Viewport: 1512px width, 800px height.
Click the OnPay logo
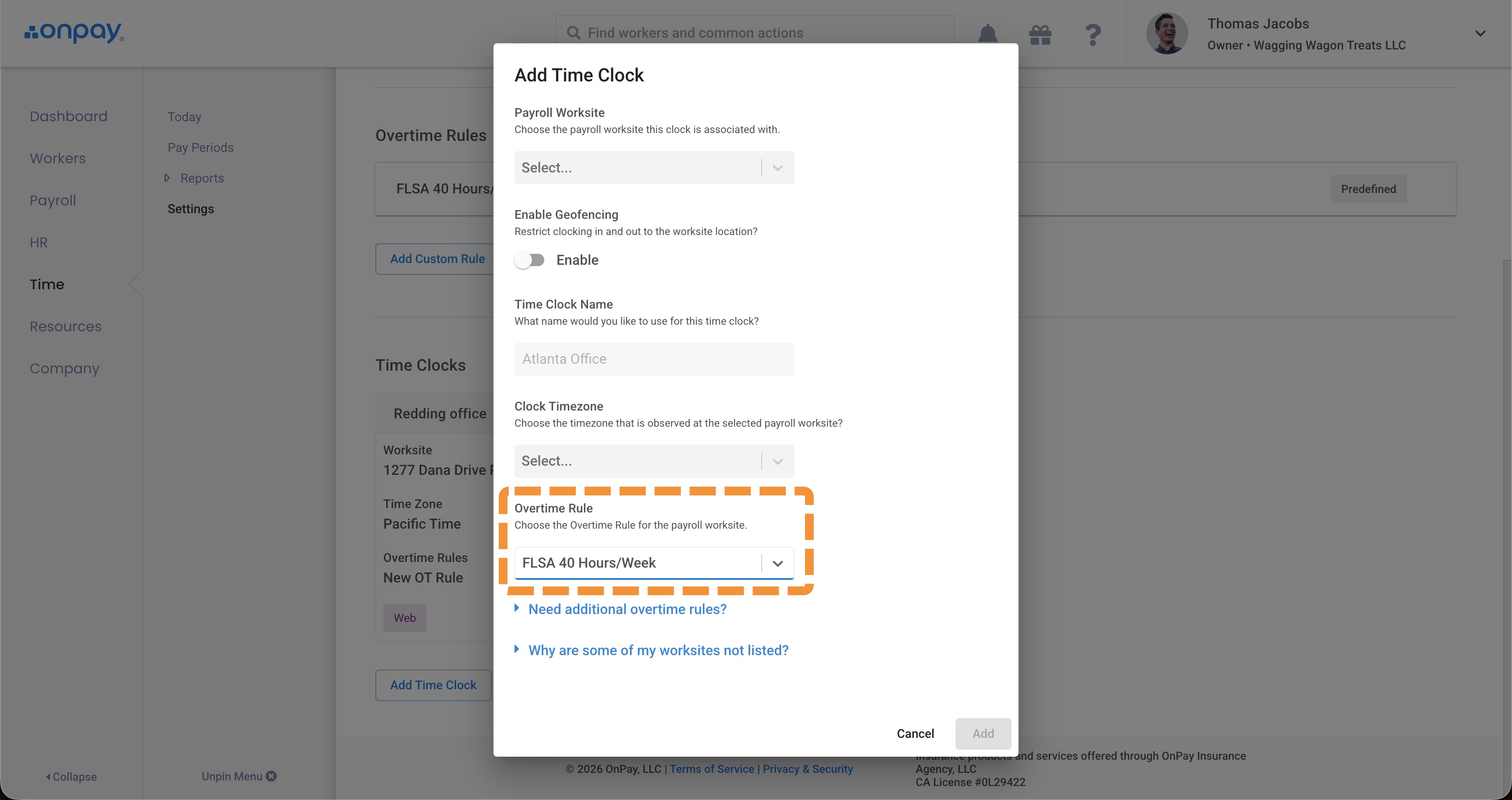tap(74, 33)
